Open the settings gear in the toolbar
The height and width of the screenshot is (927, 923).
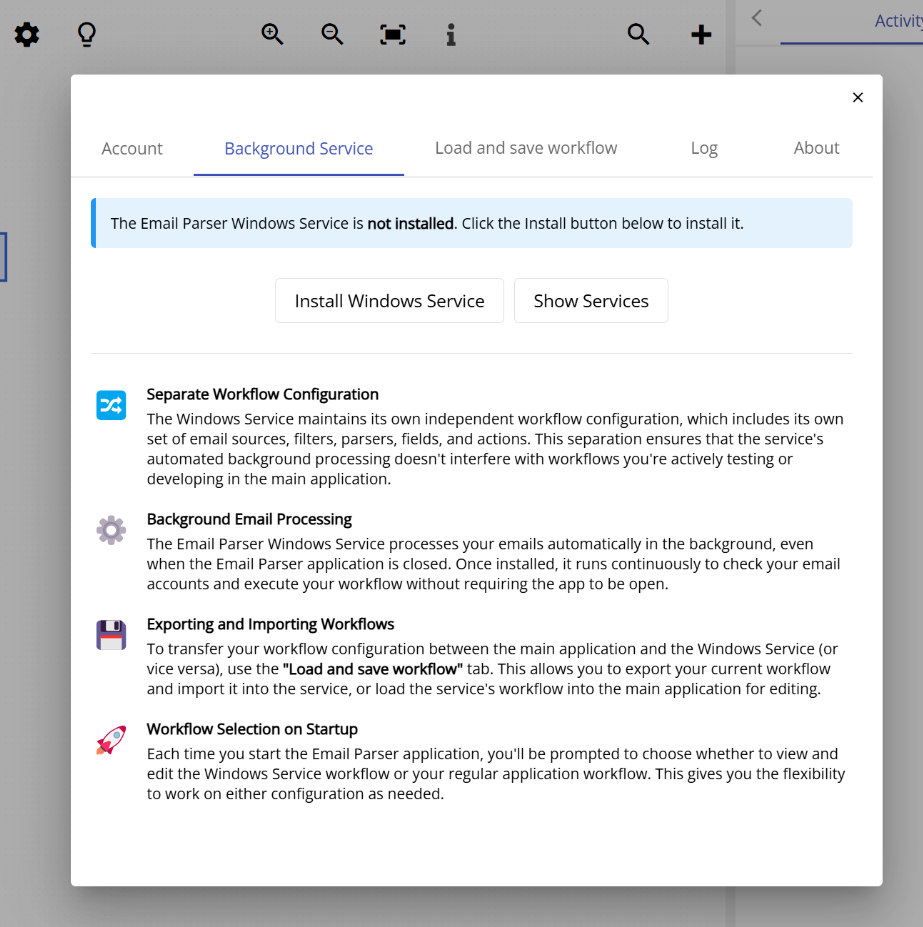(x=26, y=34)
